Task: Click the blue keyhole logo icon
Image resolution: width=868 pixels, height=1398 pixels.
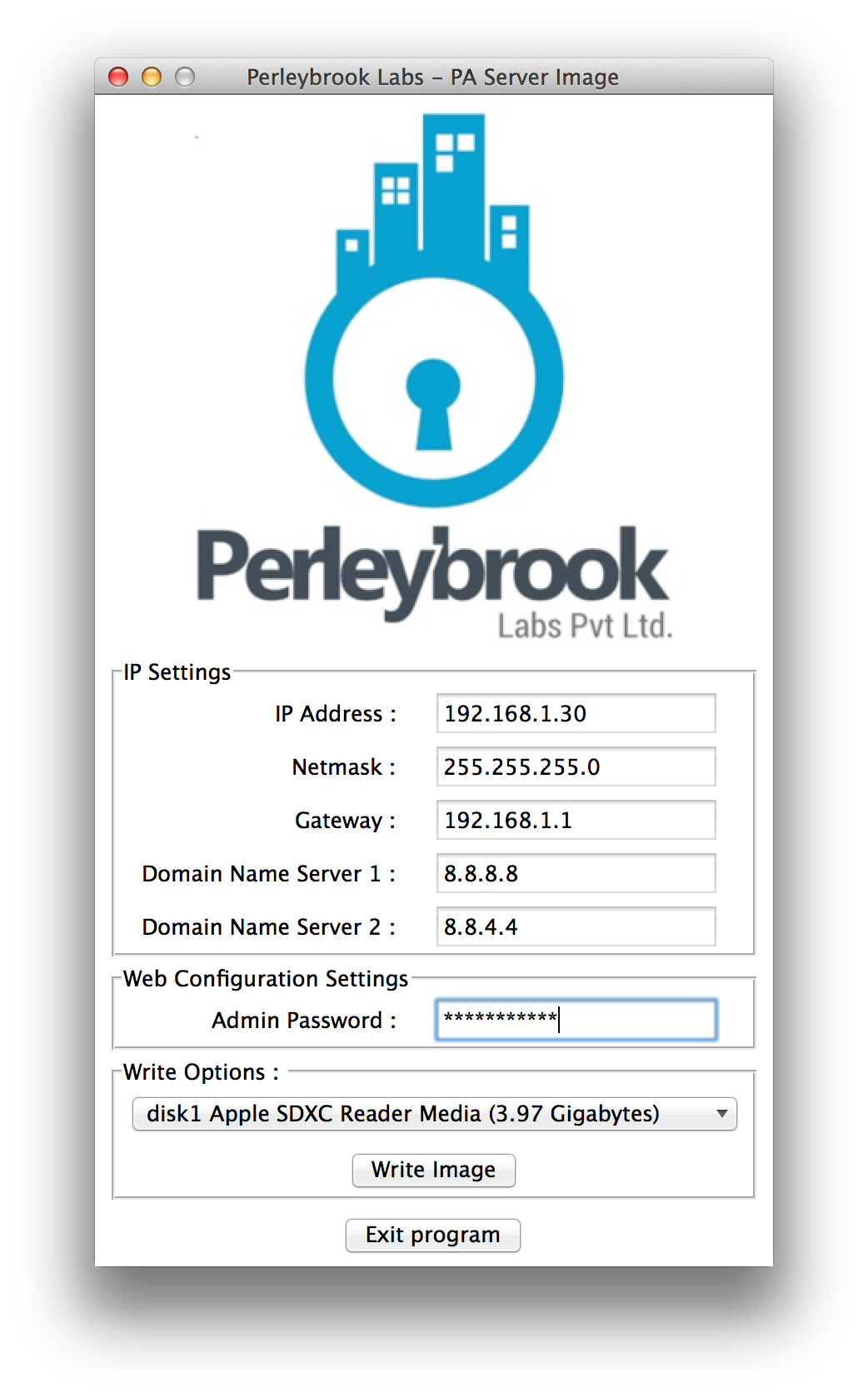Action: [433, 392]
